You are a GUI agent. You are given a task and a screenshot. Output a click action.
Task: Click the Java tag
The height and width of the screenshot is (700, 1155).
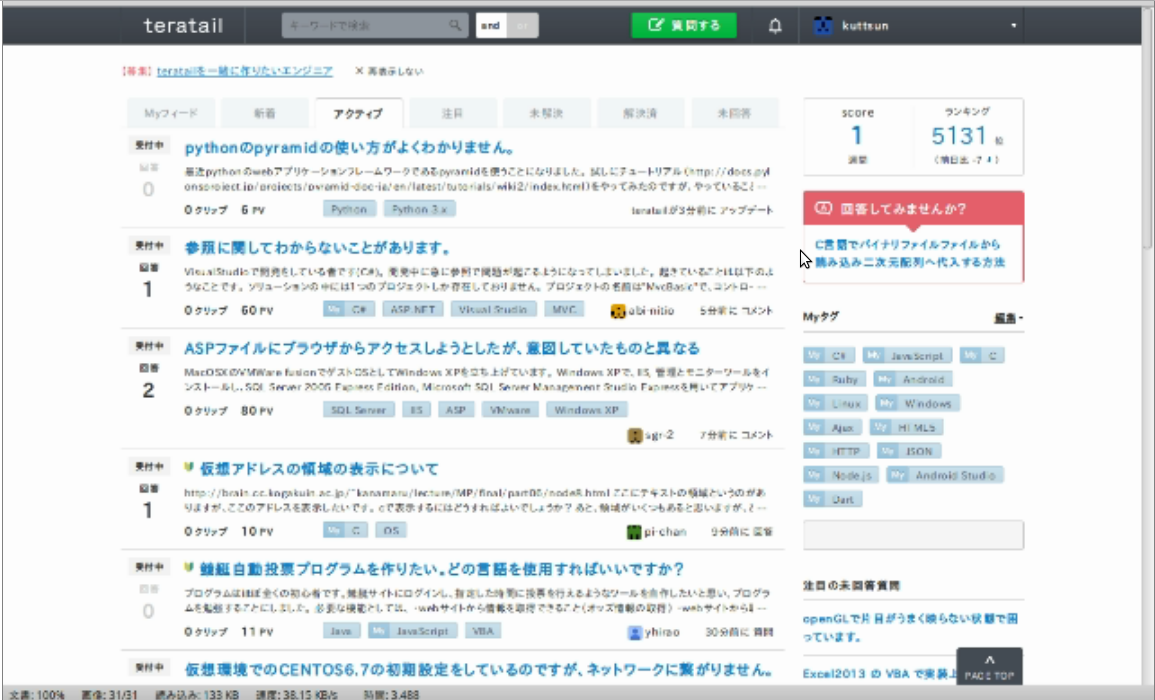(x=341, y=631)
